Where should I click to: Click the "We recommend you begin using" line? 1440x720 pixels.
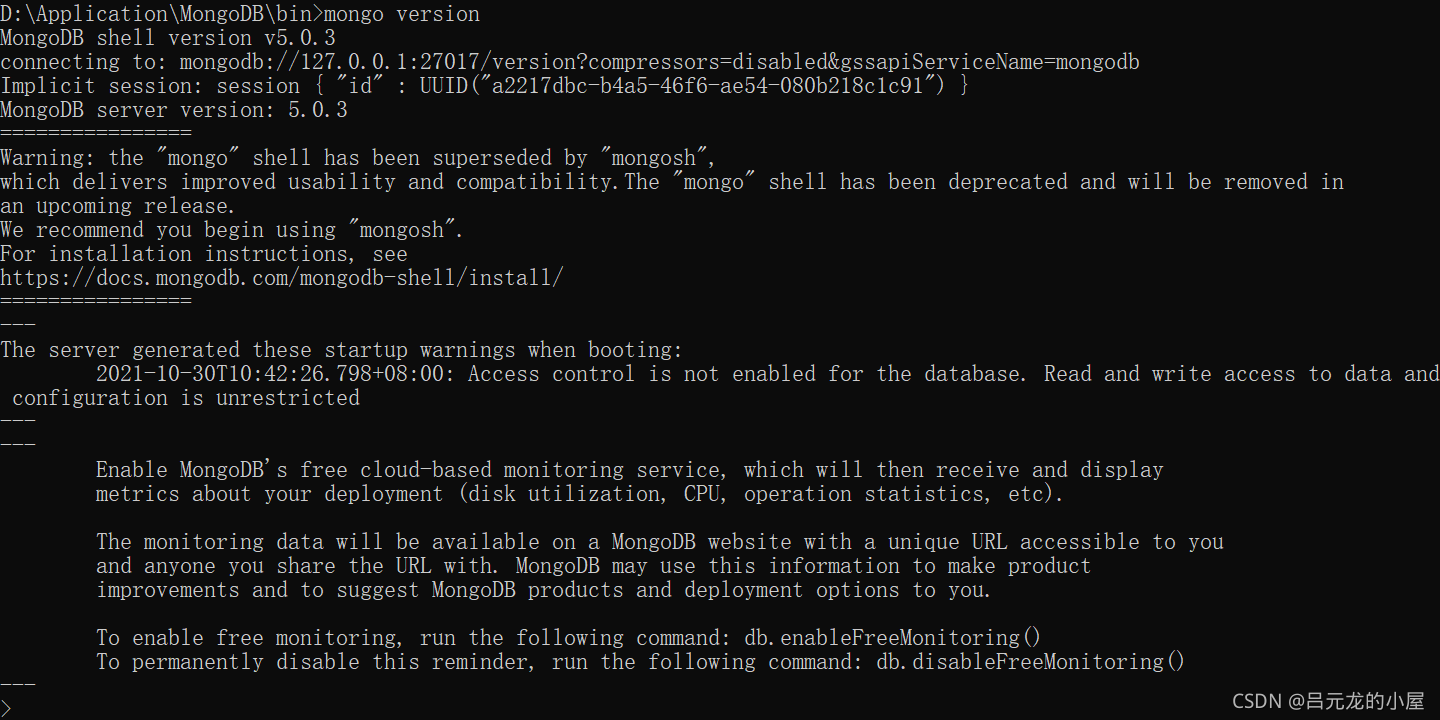(x=232, y=230)
